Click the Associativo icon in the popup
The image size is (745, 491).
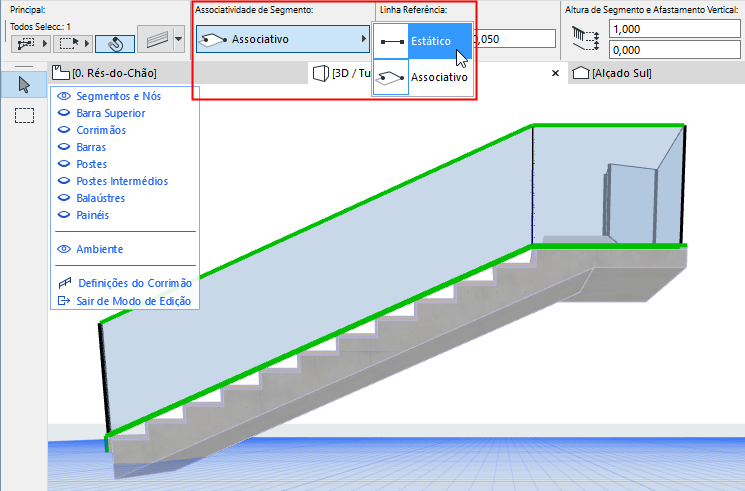[x=391, y=77]
